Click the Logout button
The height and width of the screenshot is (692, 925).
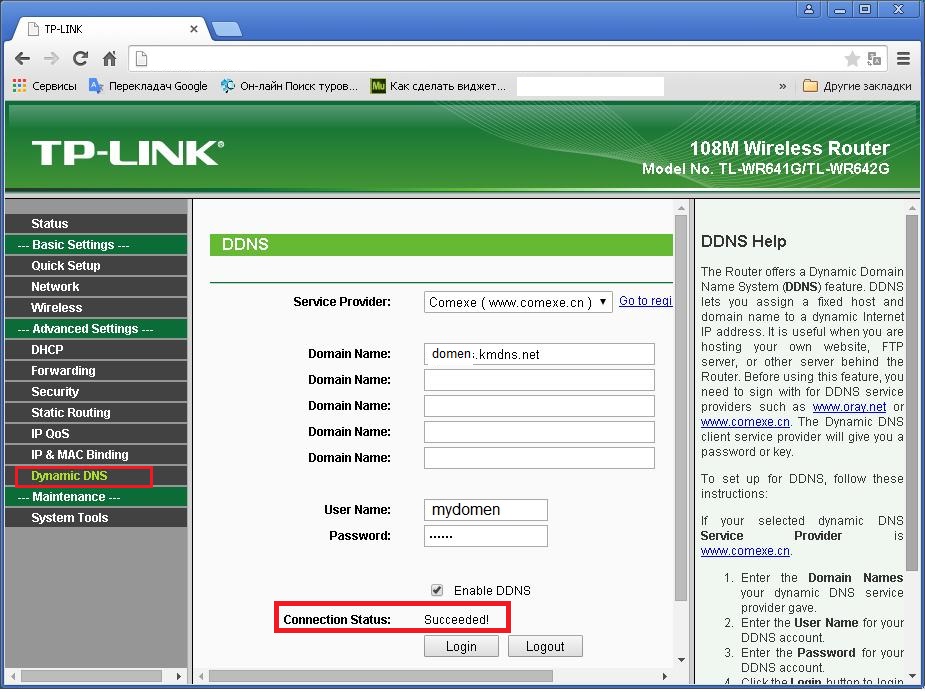coord(545,645)
